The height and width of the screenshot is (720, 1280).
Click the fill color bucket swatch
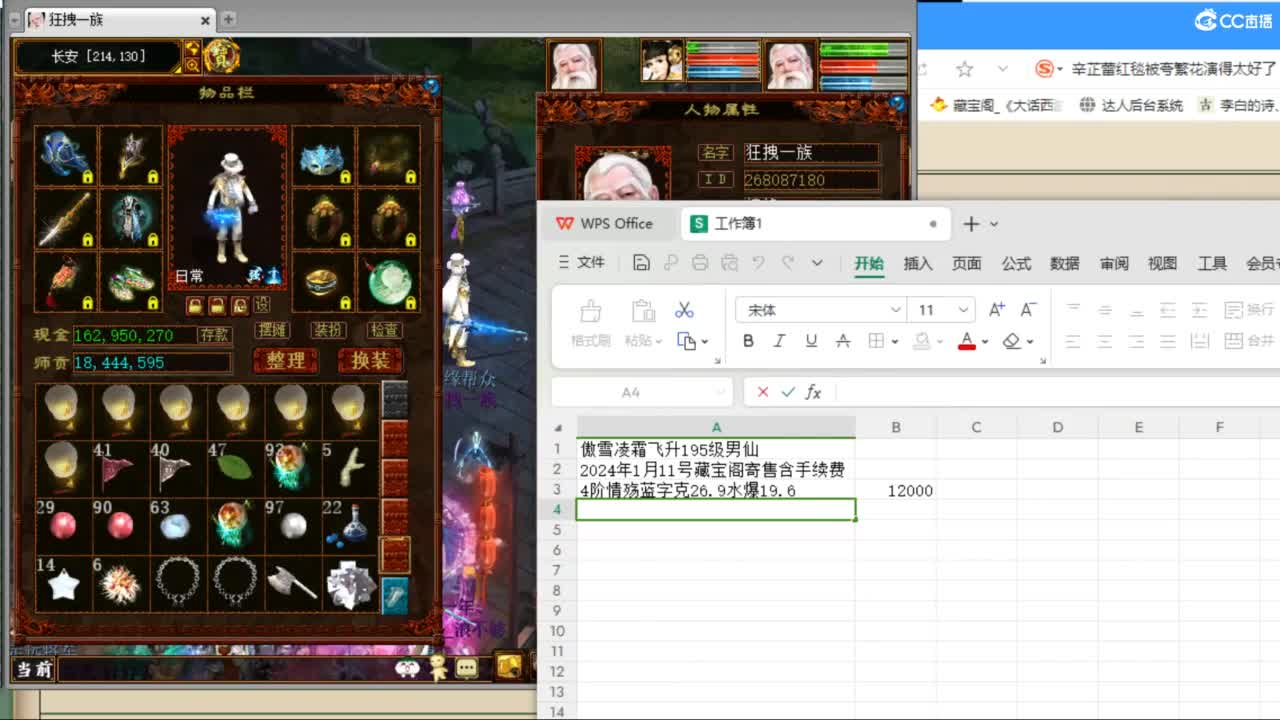[922, 341]
